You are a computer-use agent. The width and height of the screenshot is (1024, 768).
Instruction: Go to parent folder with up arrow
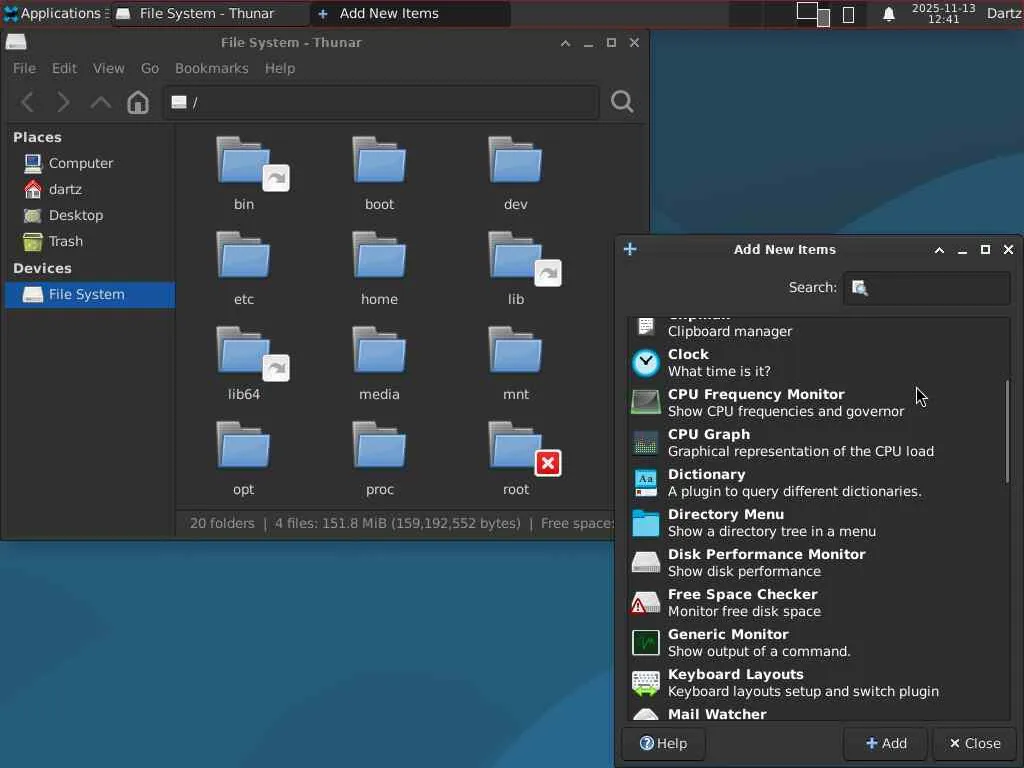[x=100, y=102]
